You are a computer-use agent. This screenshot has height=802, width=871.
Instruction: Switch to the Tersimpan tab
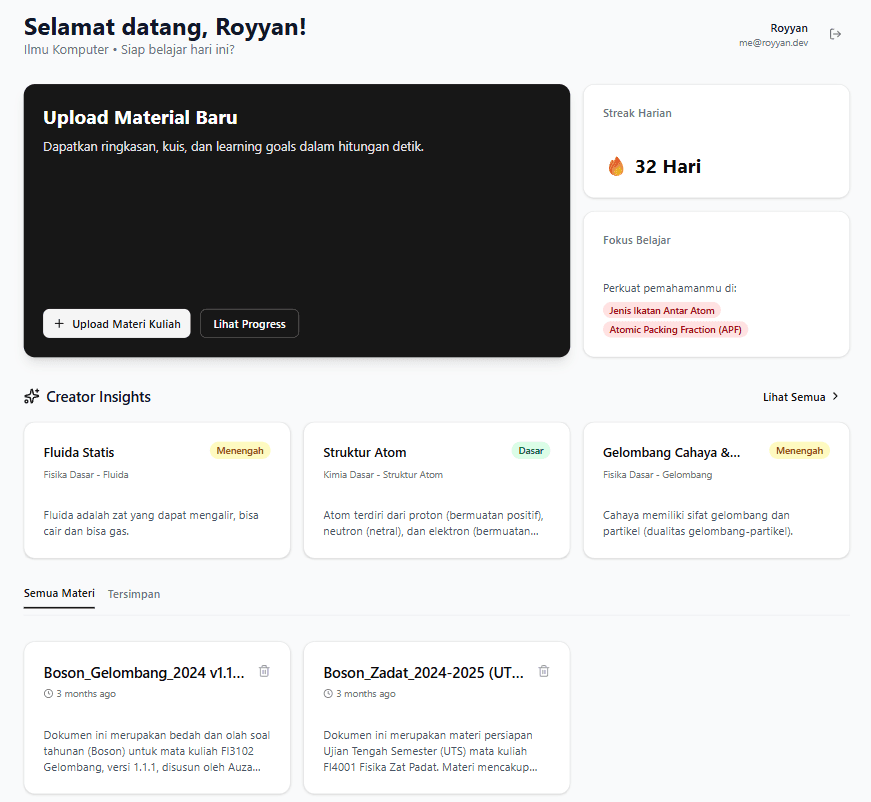(x=133, y=593)
